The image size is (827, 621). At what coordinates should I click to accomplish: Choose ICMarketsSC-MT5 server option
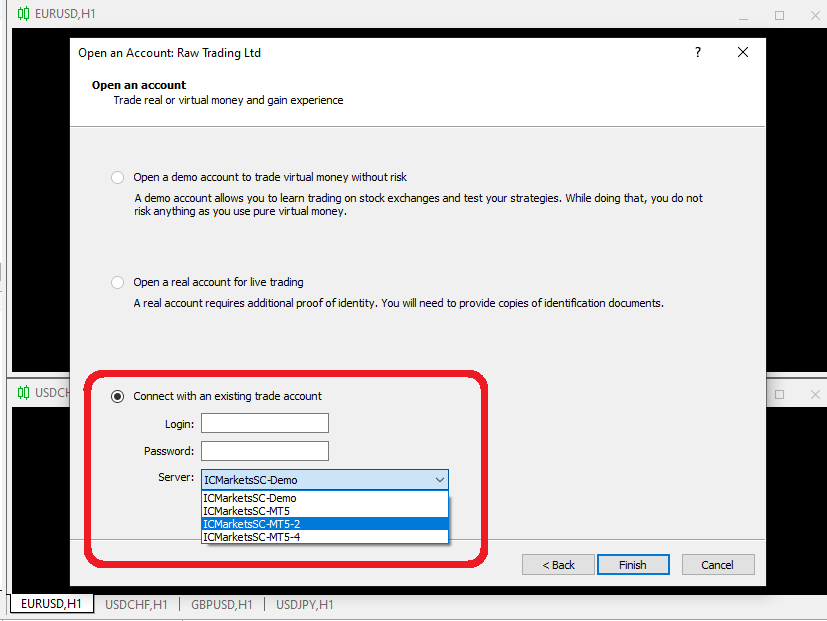250,509
